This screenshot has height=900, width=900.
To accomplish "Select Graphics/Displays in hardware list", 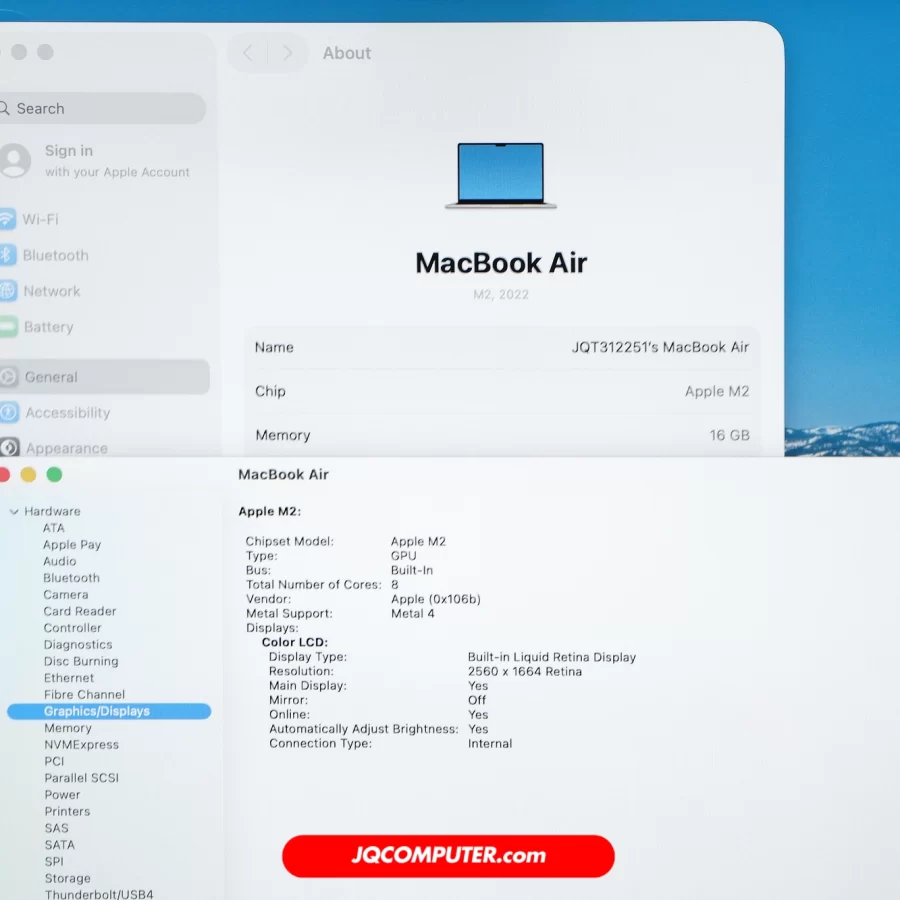I will click(97, 711).
